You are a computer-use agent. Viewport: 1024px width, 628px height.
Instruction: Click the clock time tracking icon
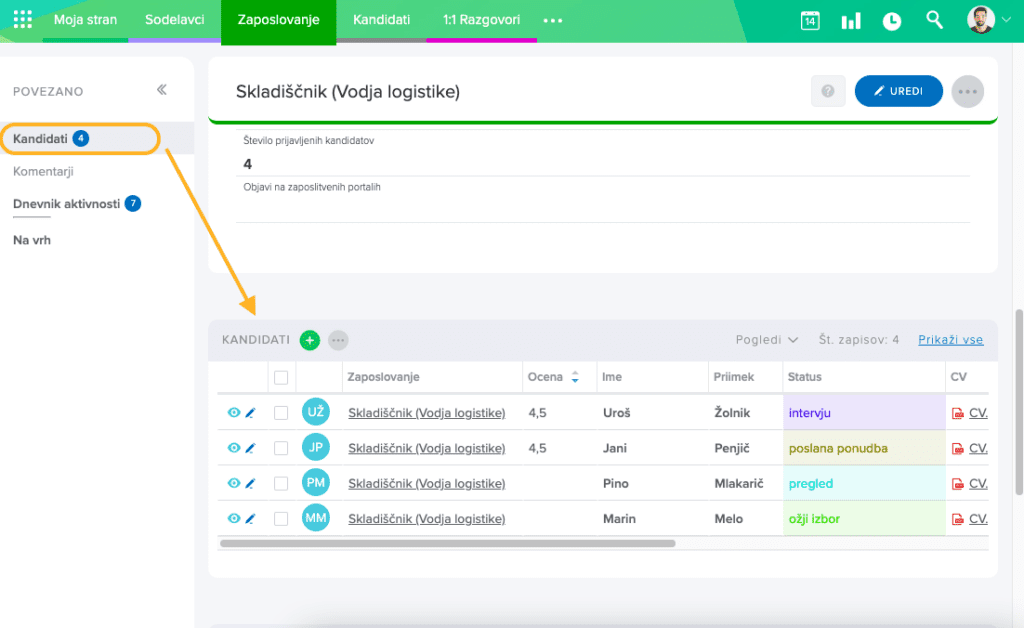click(x=891, y=21)
